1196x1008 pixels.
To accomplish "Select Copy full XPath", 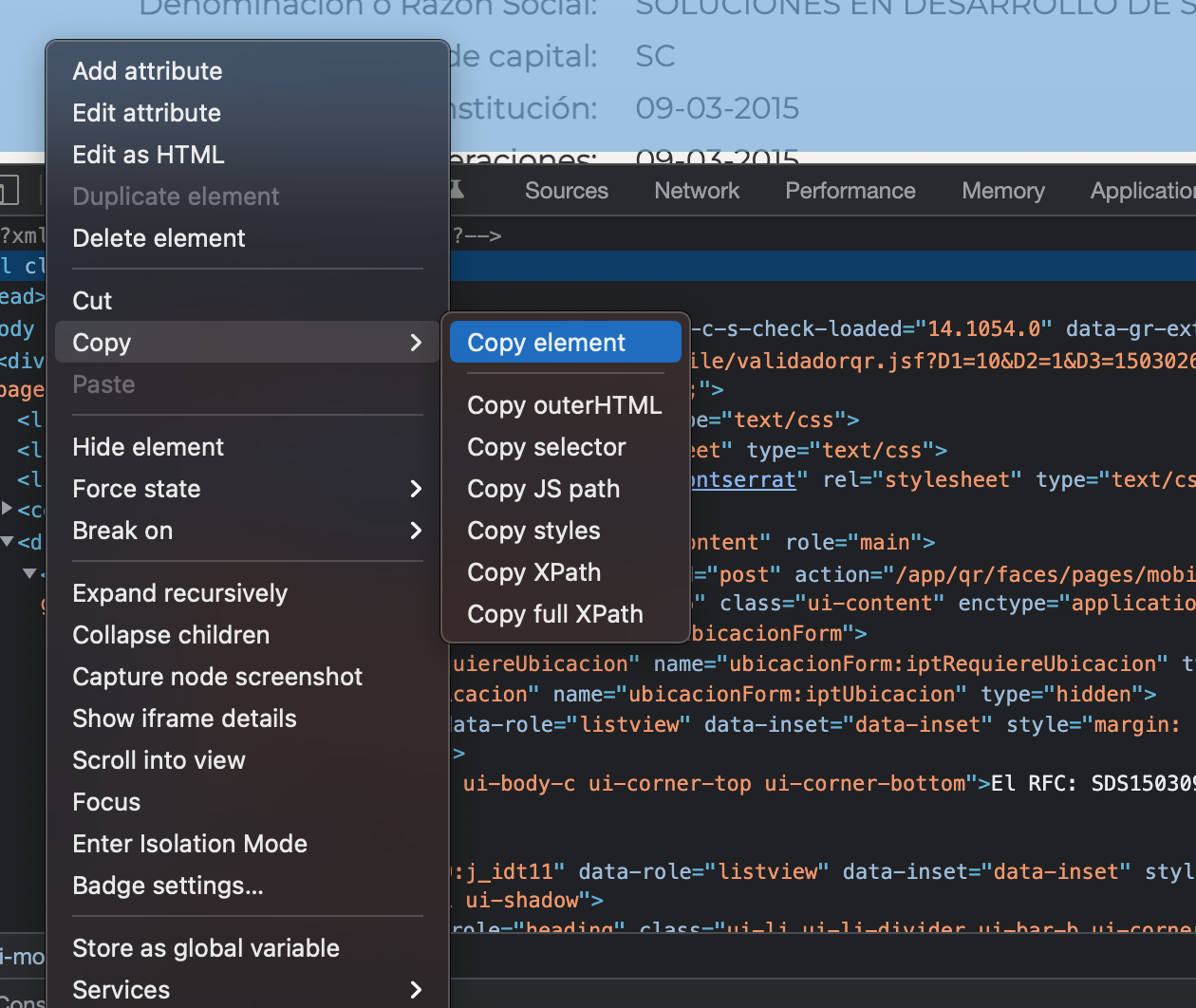I will 566,614.
